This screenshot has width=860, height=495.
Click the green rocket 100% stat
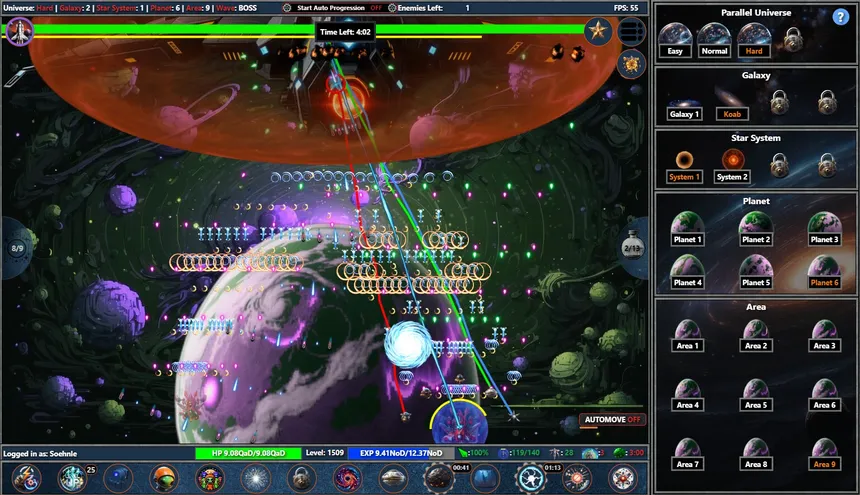(x=473, y=453)
